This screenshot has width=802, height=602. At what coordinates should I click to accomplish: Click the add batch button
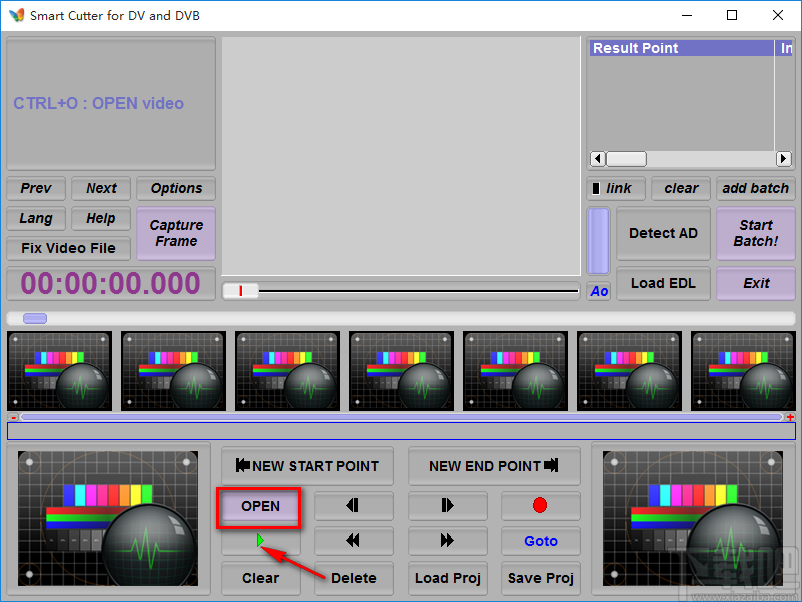(x=755, y=188)
